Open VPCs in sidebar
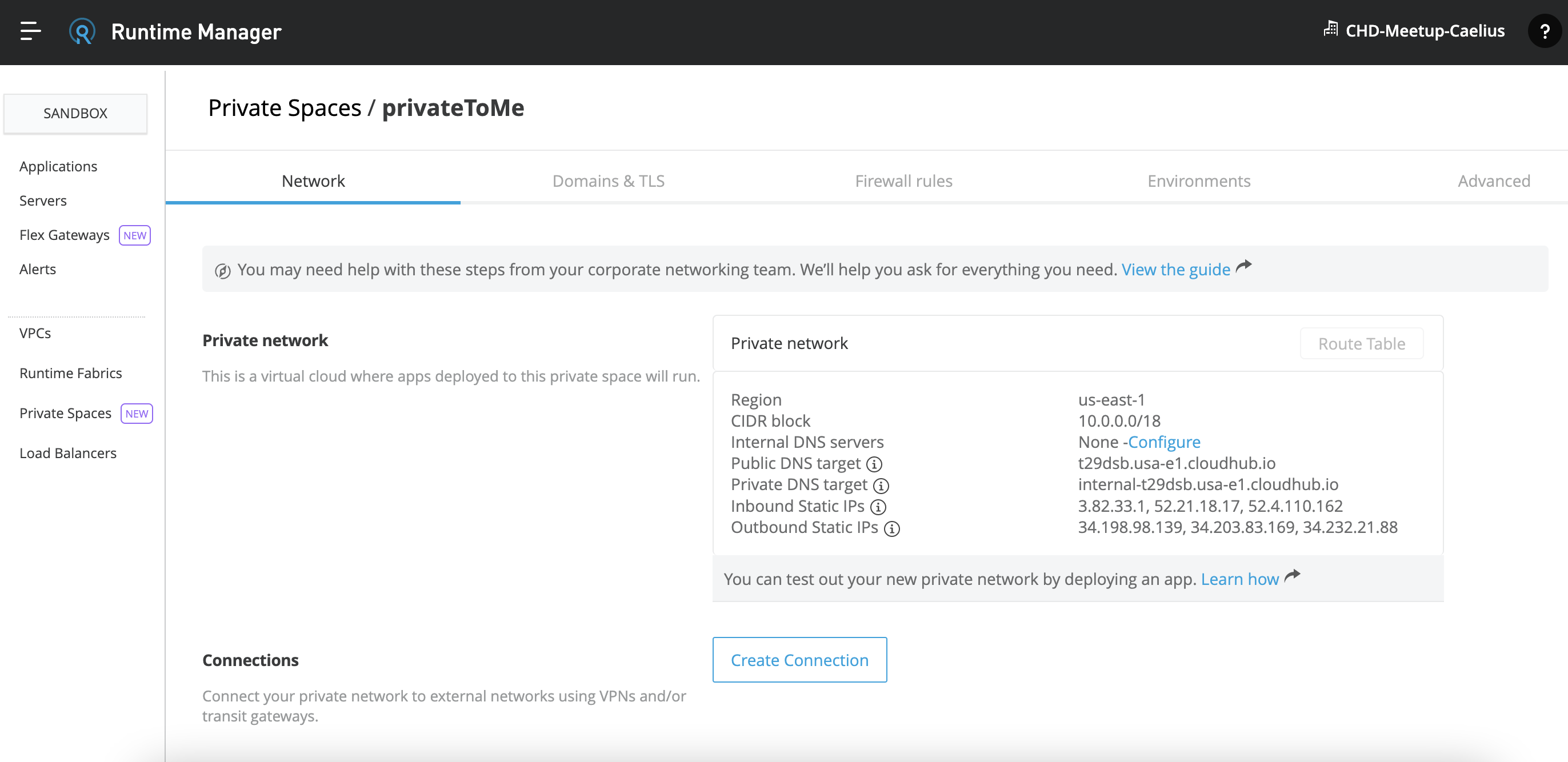 (35, 333)
